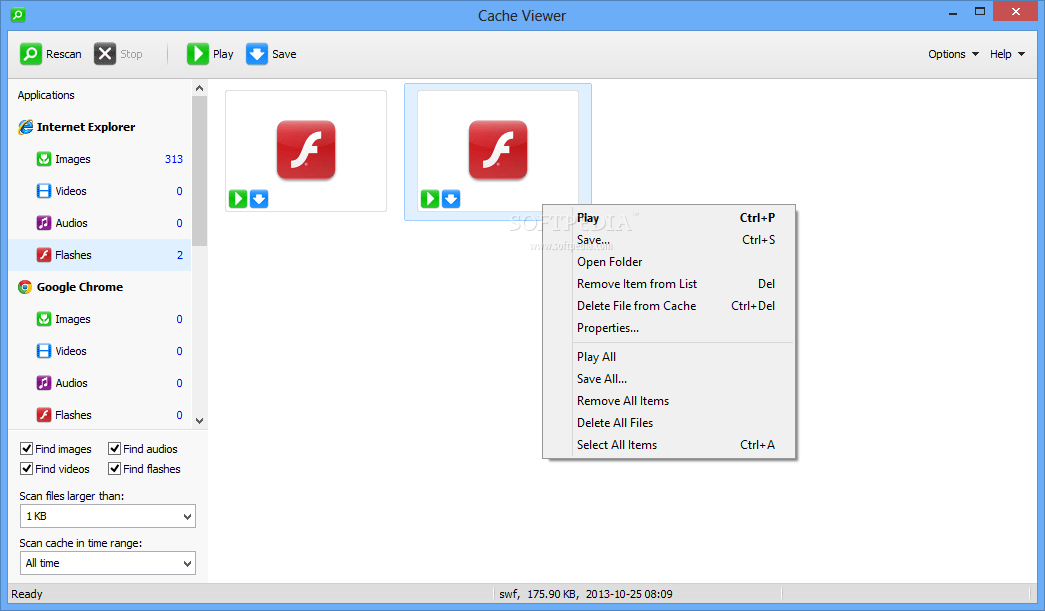Click the Applications sidebar header
Image resolution: width=1045 pixels, height=611 pixels.
pyautogui.click(x=46, y=95)
